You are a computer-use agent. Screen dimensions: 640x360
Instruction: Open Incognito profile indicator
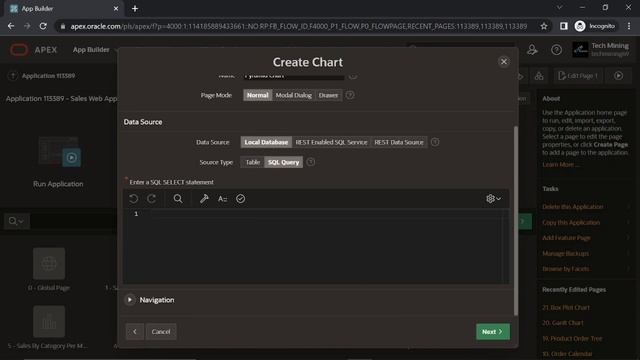595,26
